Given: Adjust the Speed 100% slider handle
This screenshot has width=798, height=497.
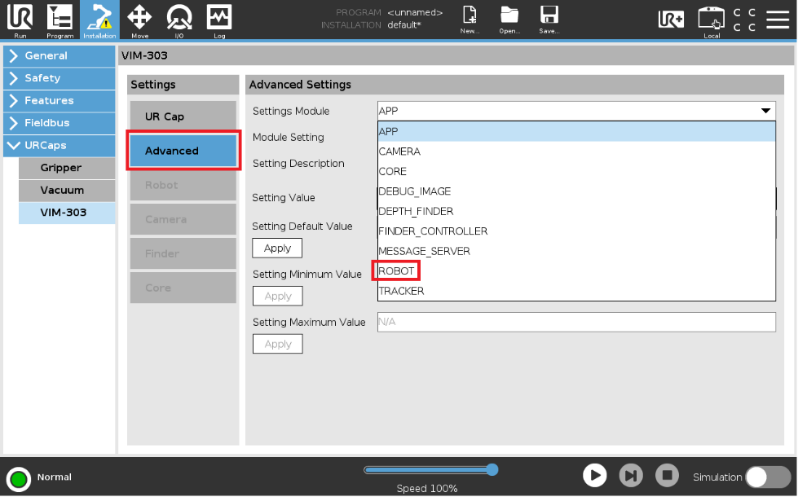Looking at the screenshot, I should click(x=492, y=470).
